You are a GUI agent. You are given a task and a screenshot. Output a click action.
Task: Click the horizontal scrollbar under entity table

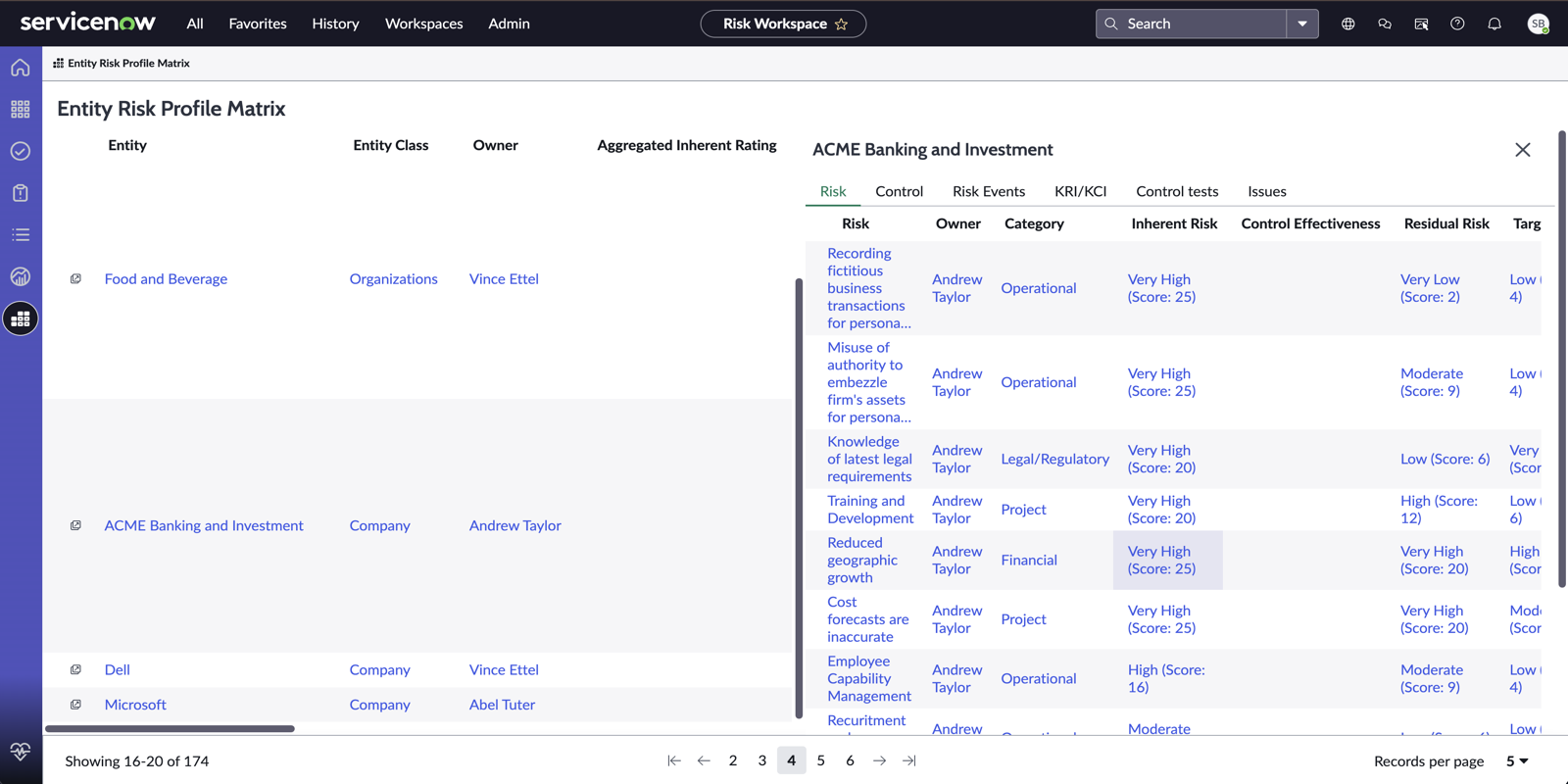click(170, 729)
